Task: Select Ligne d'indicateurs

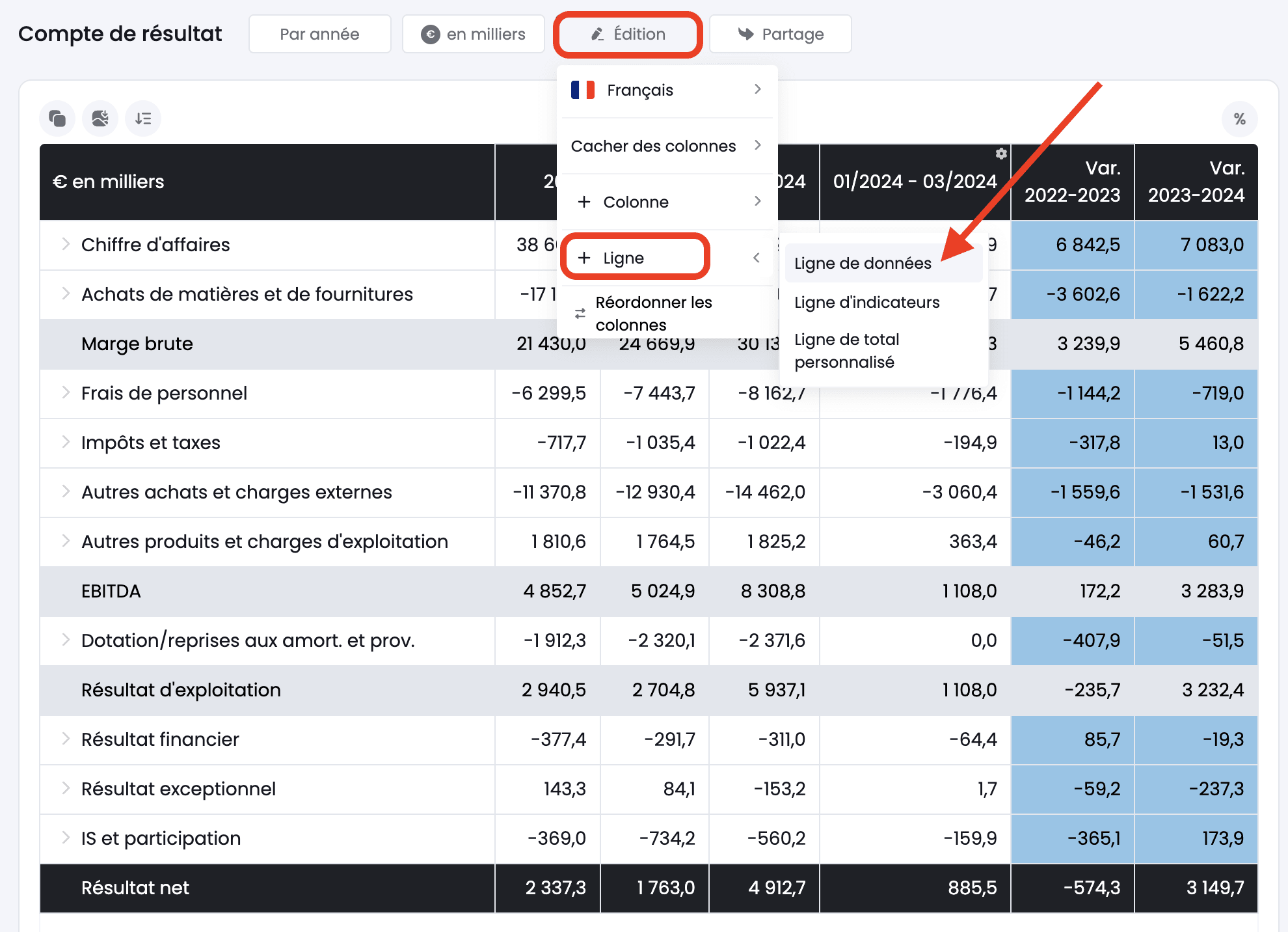Action: coord(883,302)
